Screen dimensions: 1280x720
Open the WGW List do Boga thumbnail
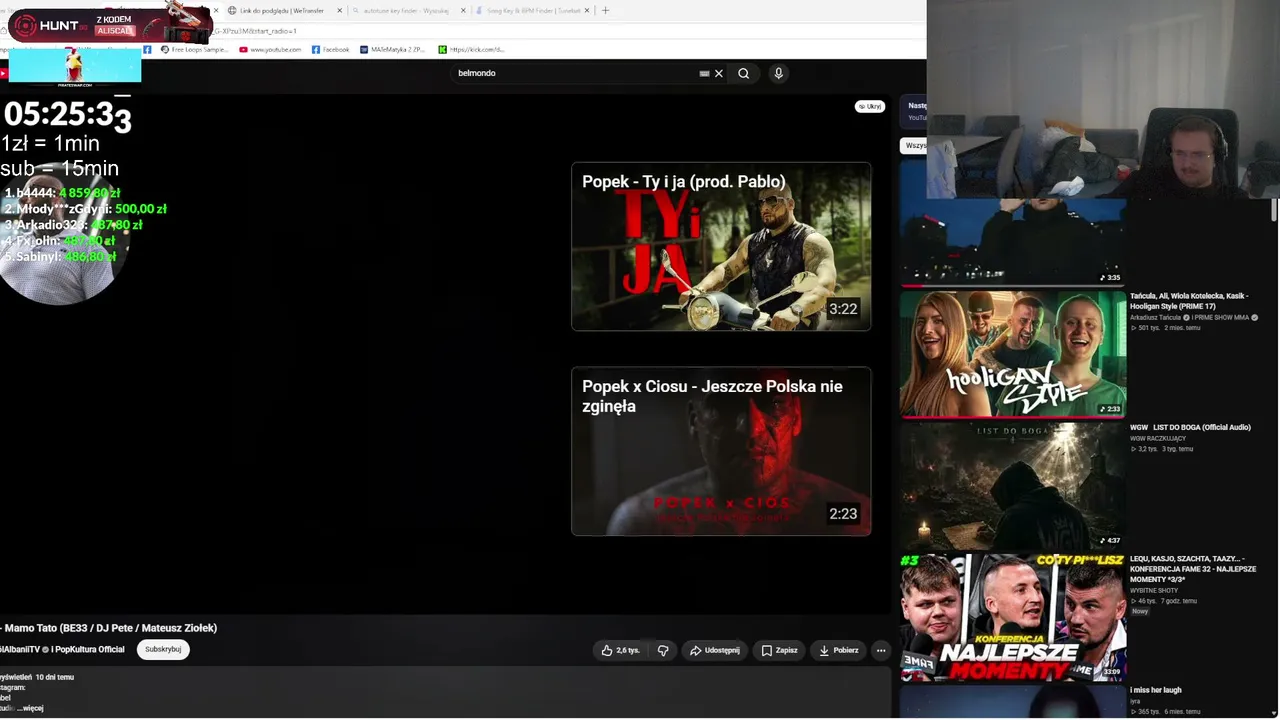(x=1013, y=485)
